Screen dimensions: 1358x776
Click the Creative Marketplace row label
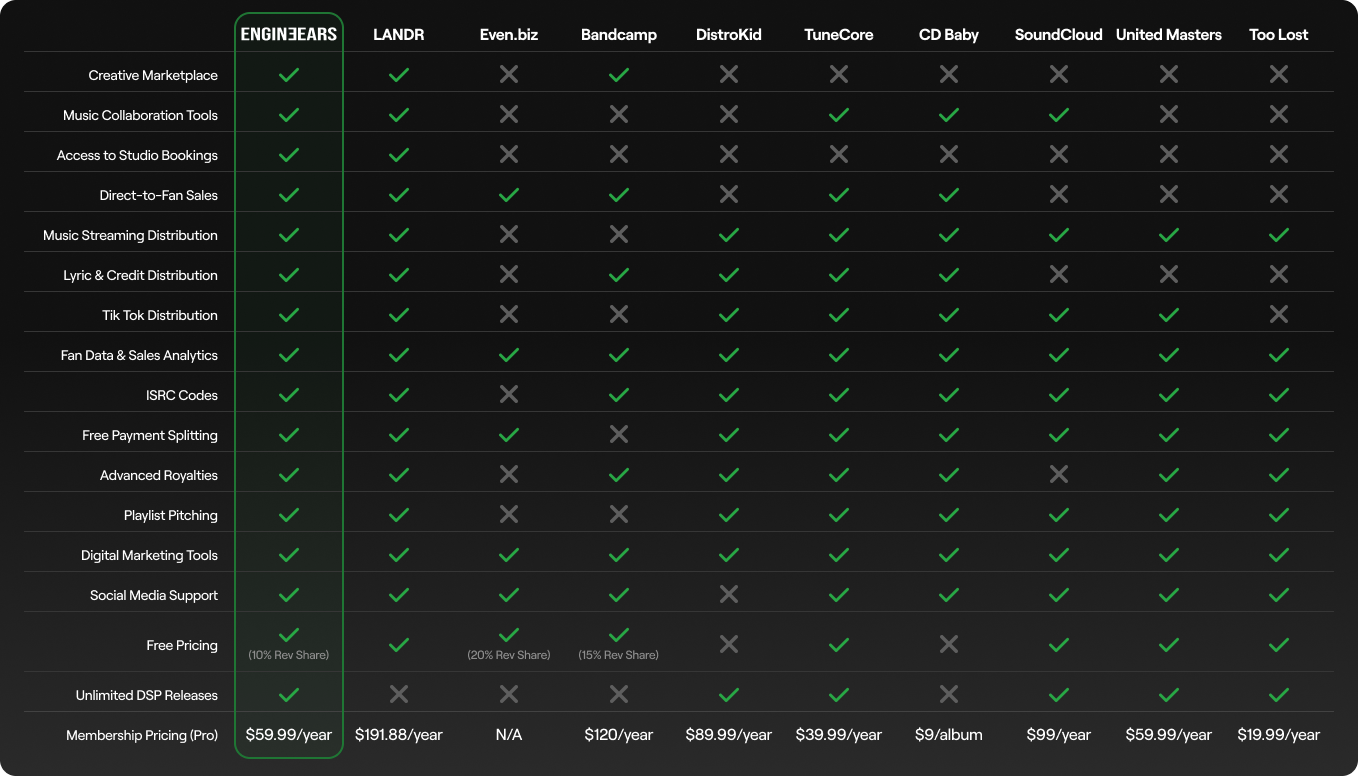pyautogui.click(x=153, y=75)
